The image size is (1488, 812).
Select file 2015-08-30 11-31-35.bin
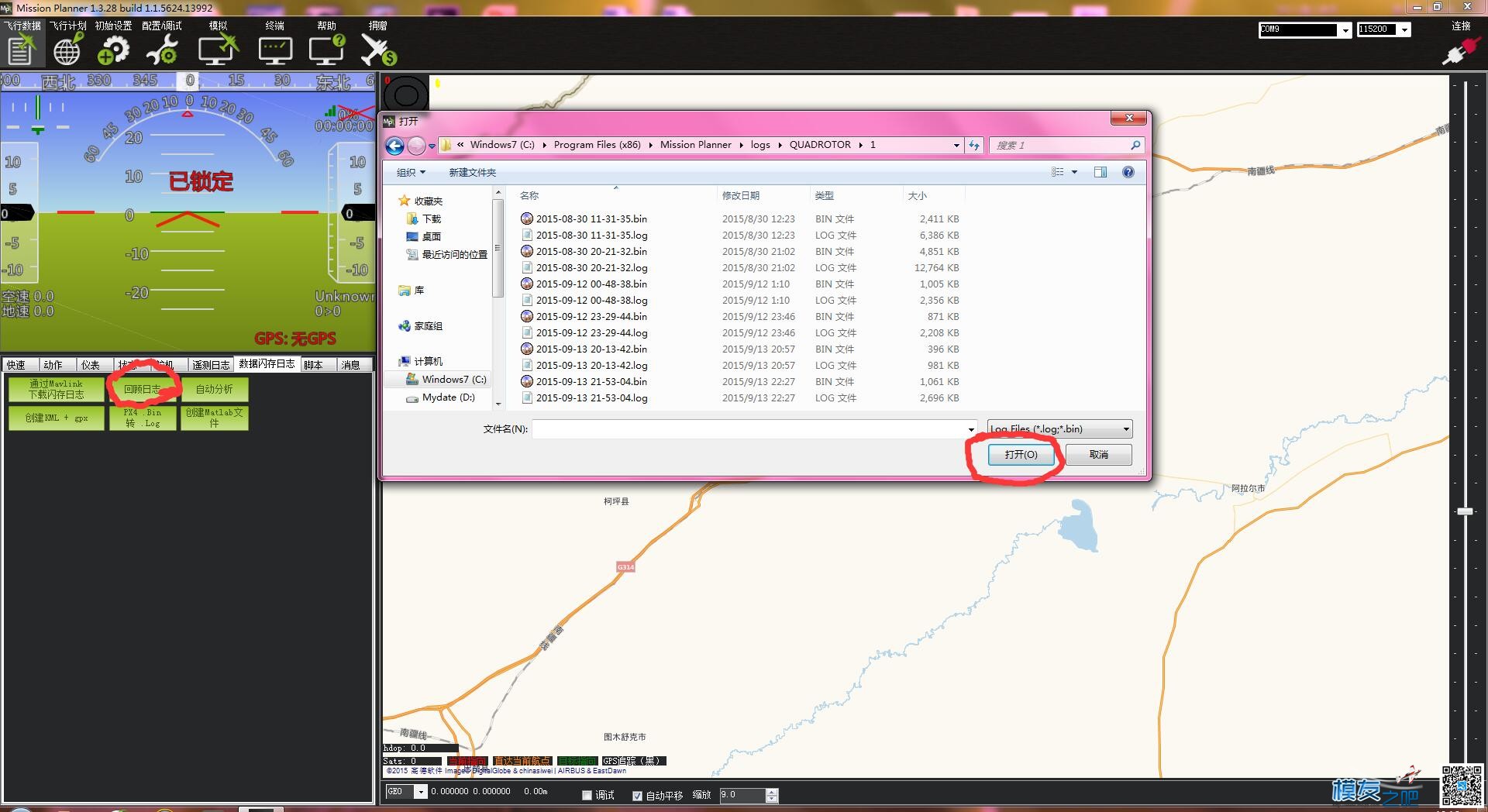tap(591, 219)
